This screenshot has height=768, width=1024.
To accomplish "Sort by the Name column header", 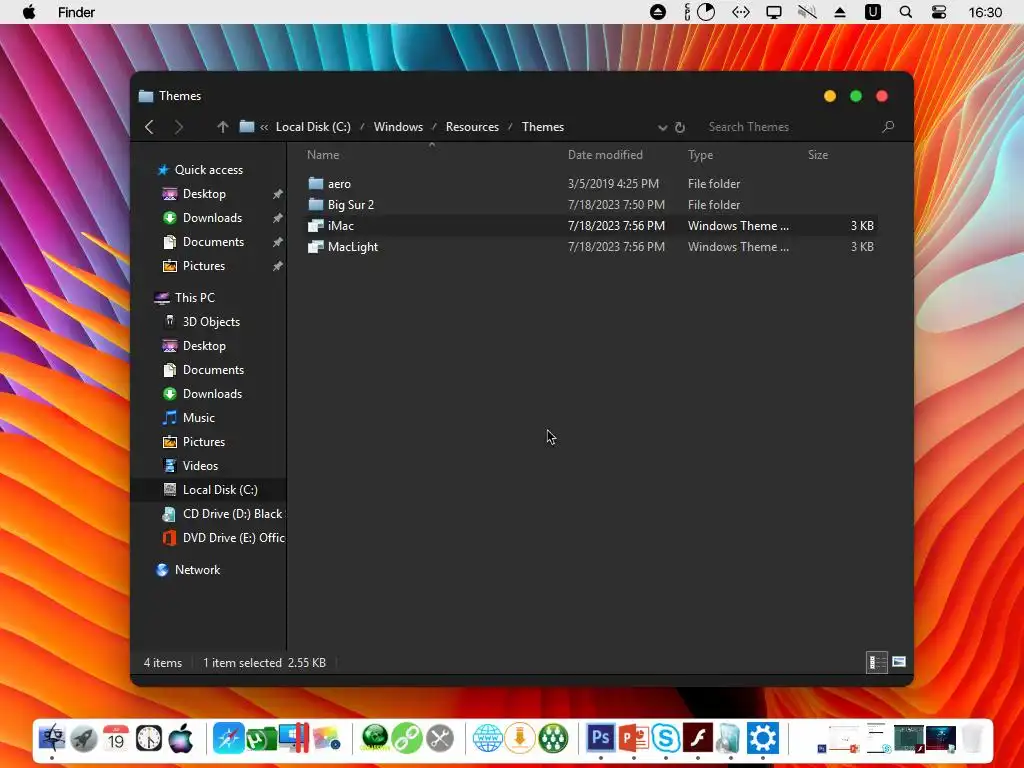I will tap(323, 155).
